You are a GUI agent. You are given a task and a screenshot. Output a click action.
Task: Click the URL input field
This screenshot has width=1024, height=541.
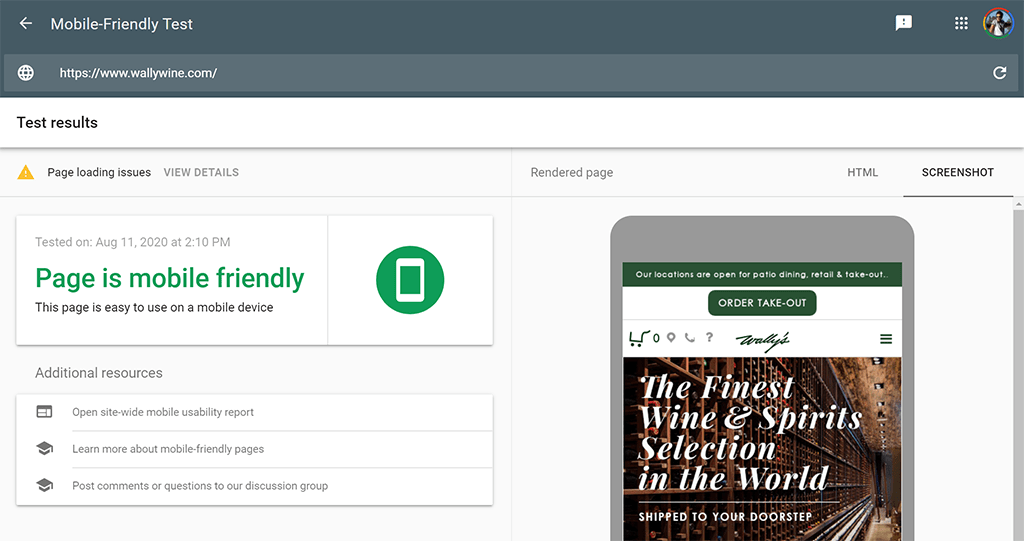500,73
